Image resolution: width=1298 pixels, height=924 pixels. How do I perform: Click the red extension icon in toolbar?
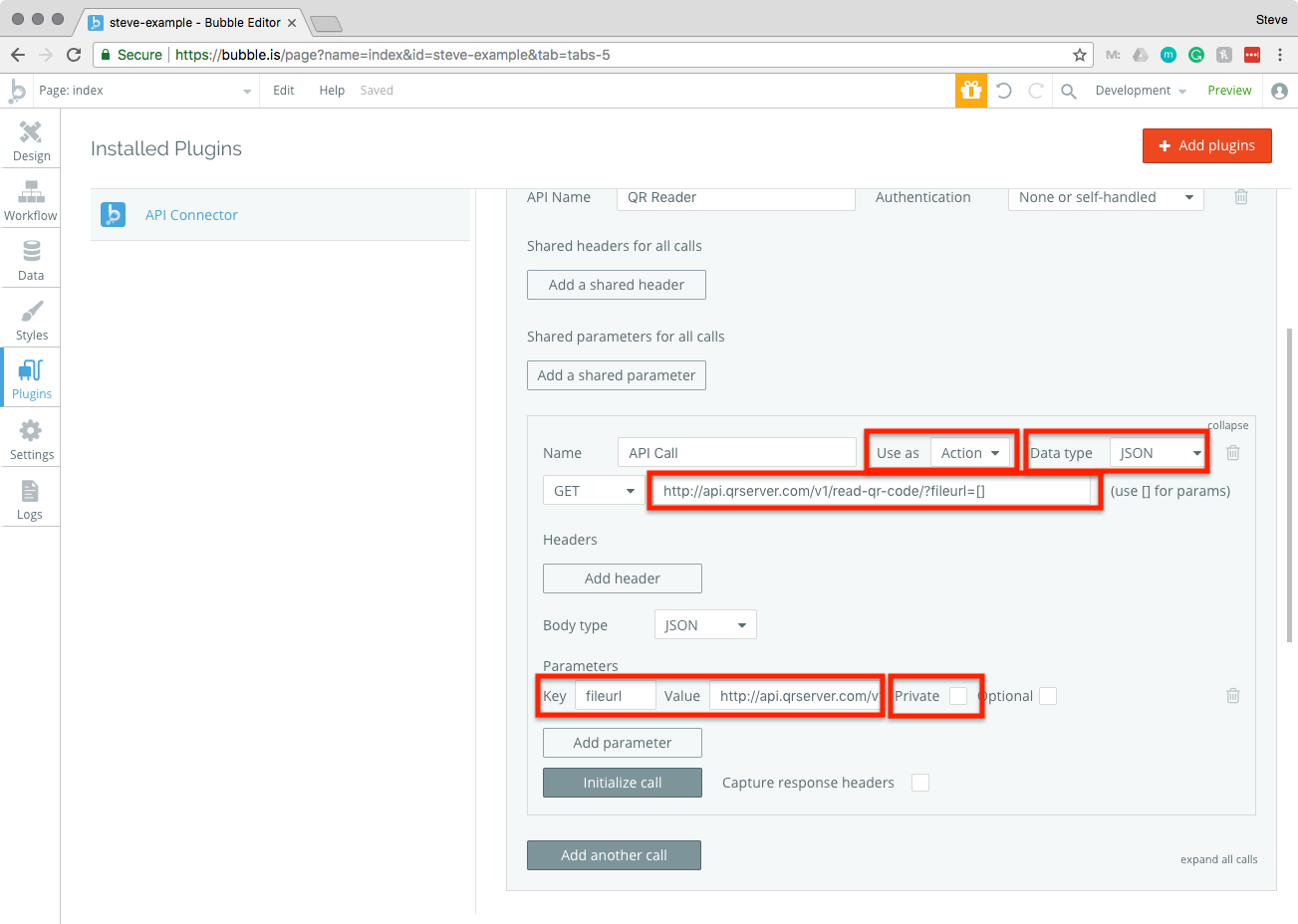click(1252, 55)
